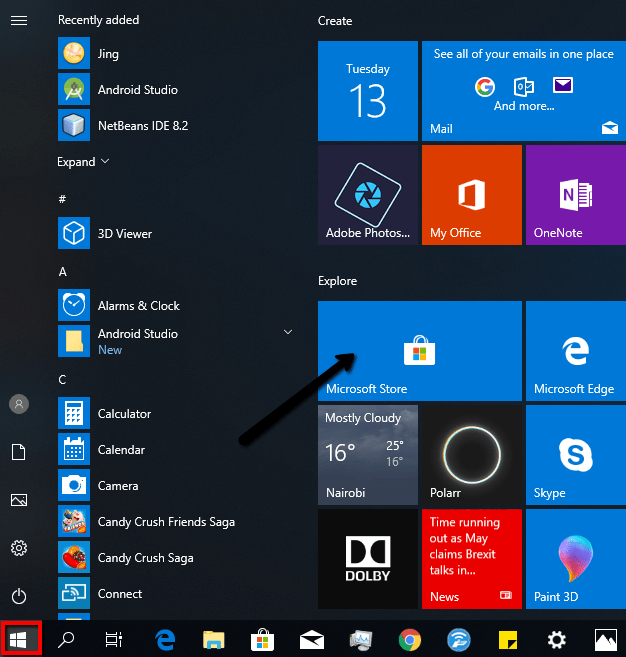This screenshot has height=657, width=626.
Task: Open Photos from the taskbar
Action: point(606,640)
